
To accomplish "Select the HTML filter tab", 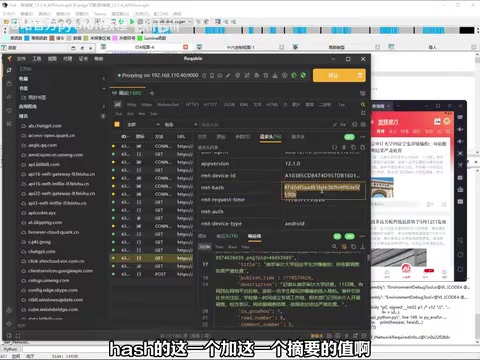I will point(272,105).
